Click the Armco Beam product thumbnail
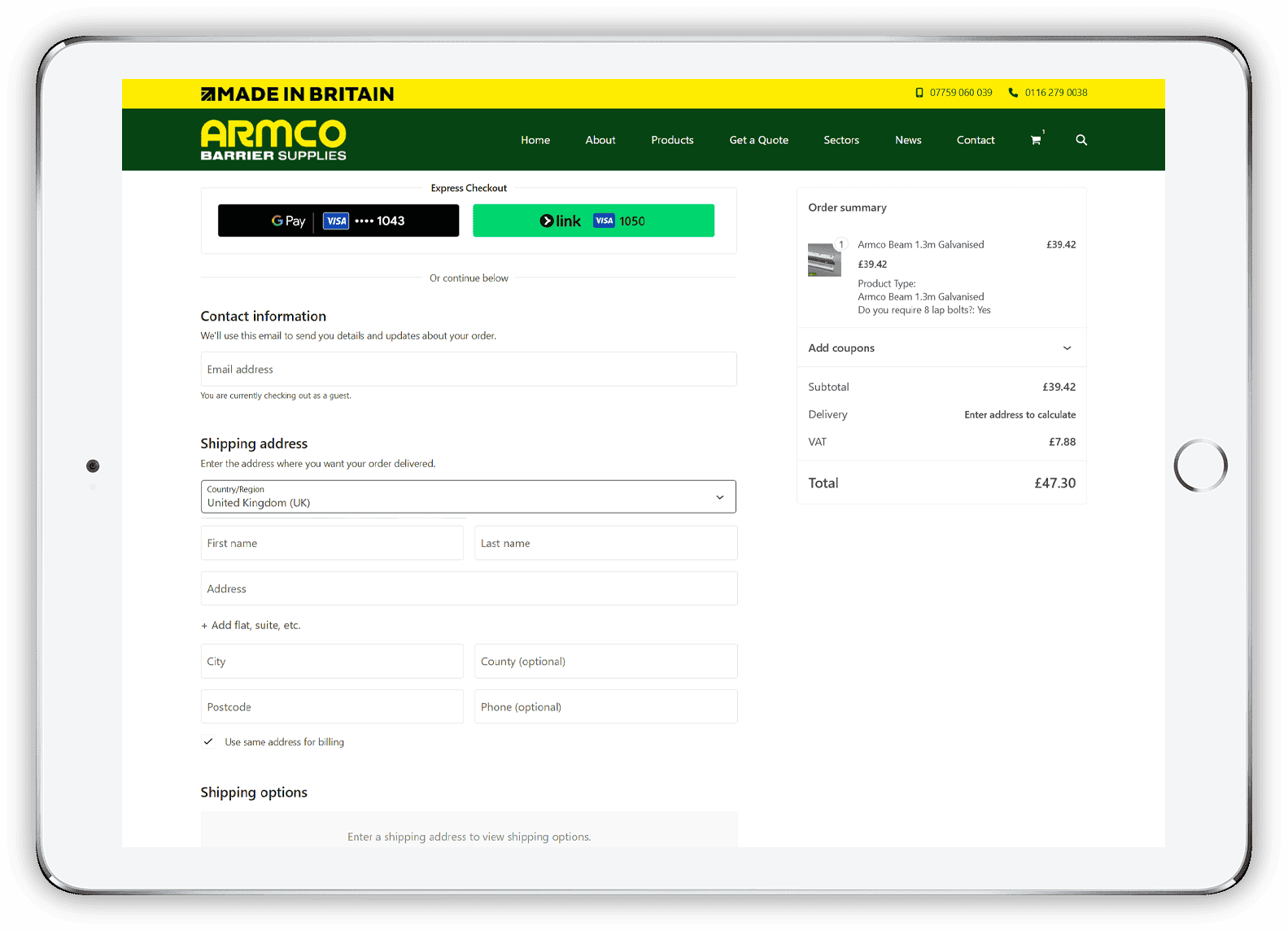Image resolution: width=1288 pixels, height=931 pixels. (x=824, y=260)
